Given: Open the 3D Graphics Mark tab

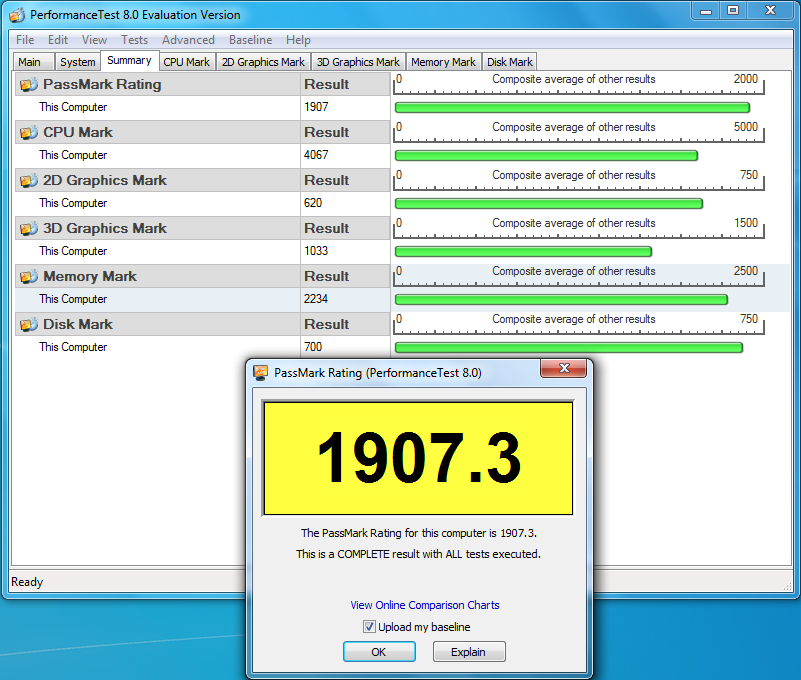Looking at the screenshot, I should 358,62.
